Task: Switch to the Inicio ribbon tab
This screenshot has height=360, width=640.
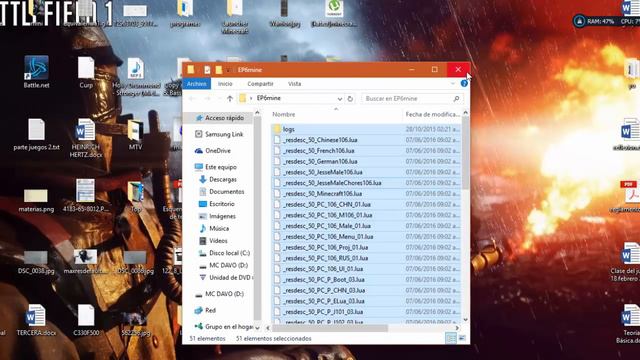Action: coord(225,84)
